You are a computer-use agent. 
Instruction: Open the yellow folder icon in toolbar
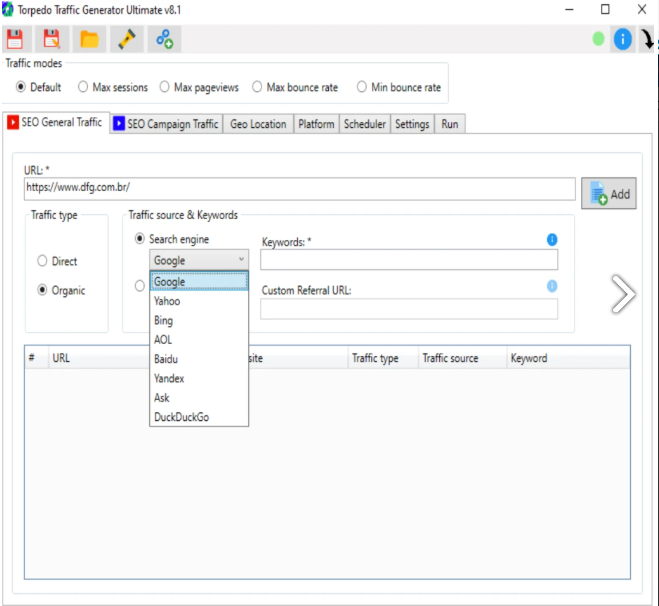tap(90, 39)
